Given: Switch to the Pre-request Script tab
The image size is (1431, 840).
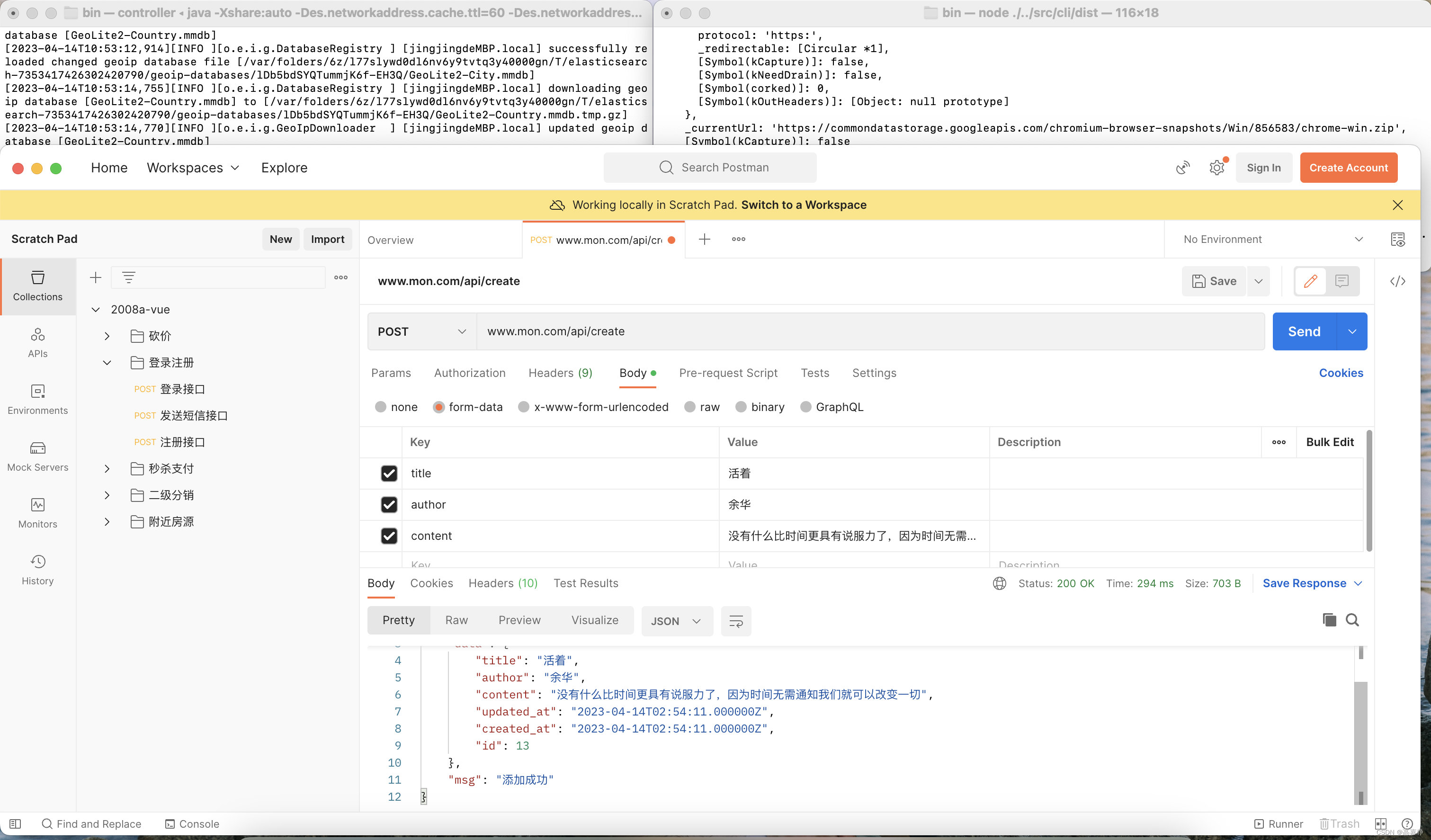Looking at the screenshot, I should pos(728,373).
